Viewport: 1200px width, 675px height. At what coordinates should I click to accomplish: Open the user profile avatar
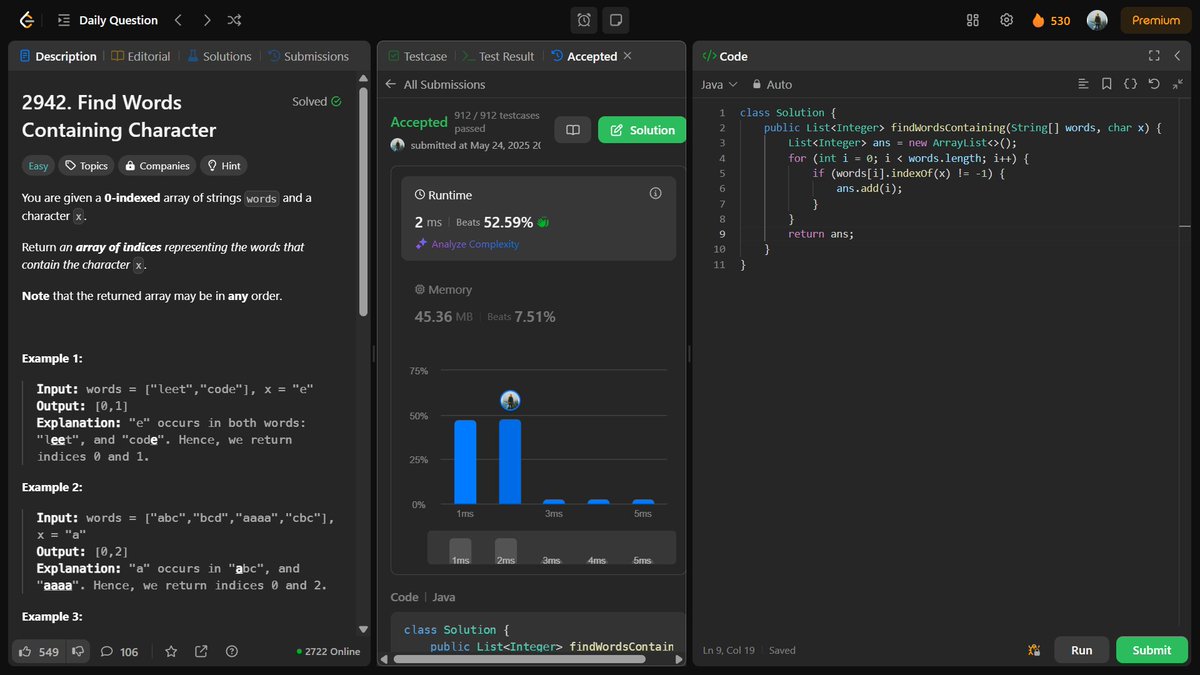click(x=1097, y=20)
